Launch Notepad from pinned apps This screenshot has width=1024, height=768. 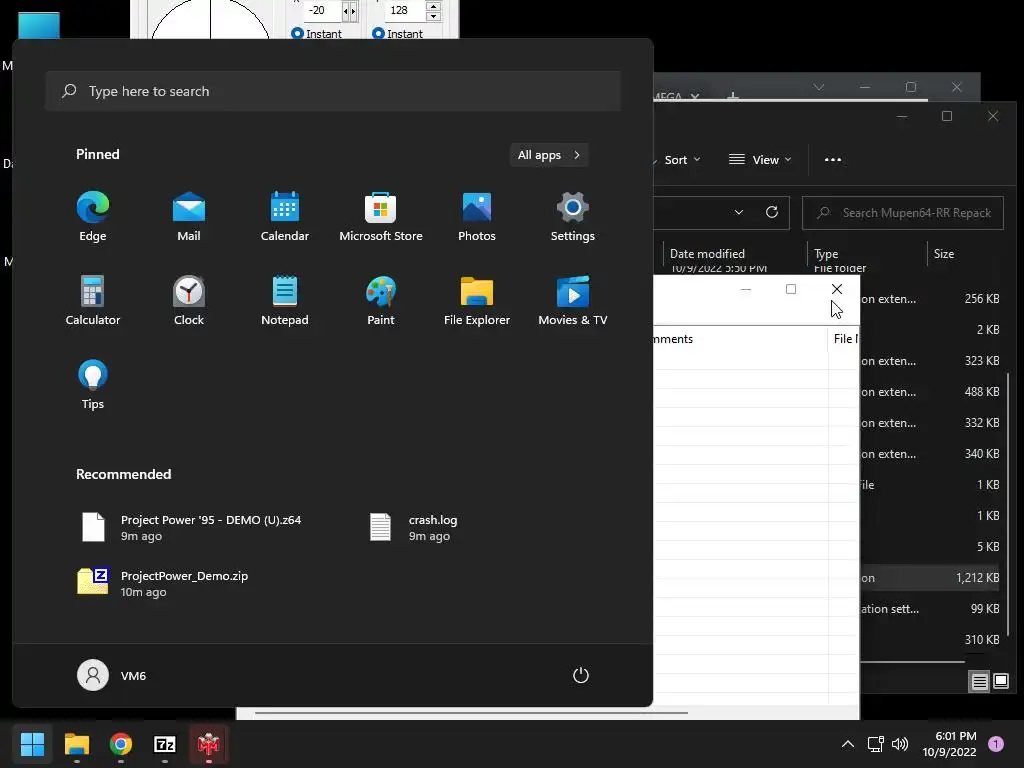click(x=285, y=301)
